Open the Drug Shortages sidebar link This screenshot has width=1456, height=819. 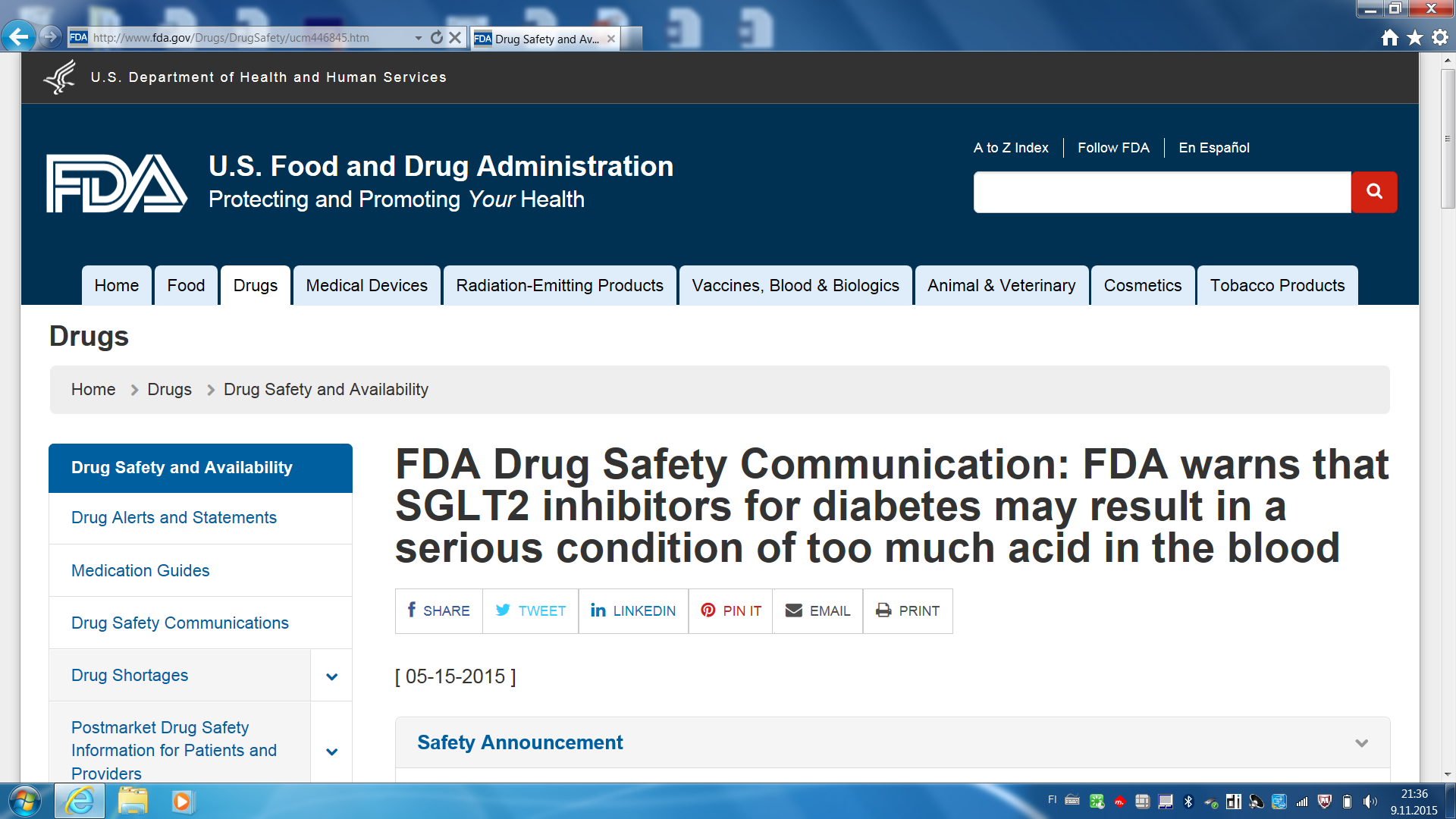(130, 675)
